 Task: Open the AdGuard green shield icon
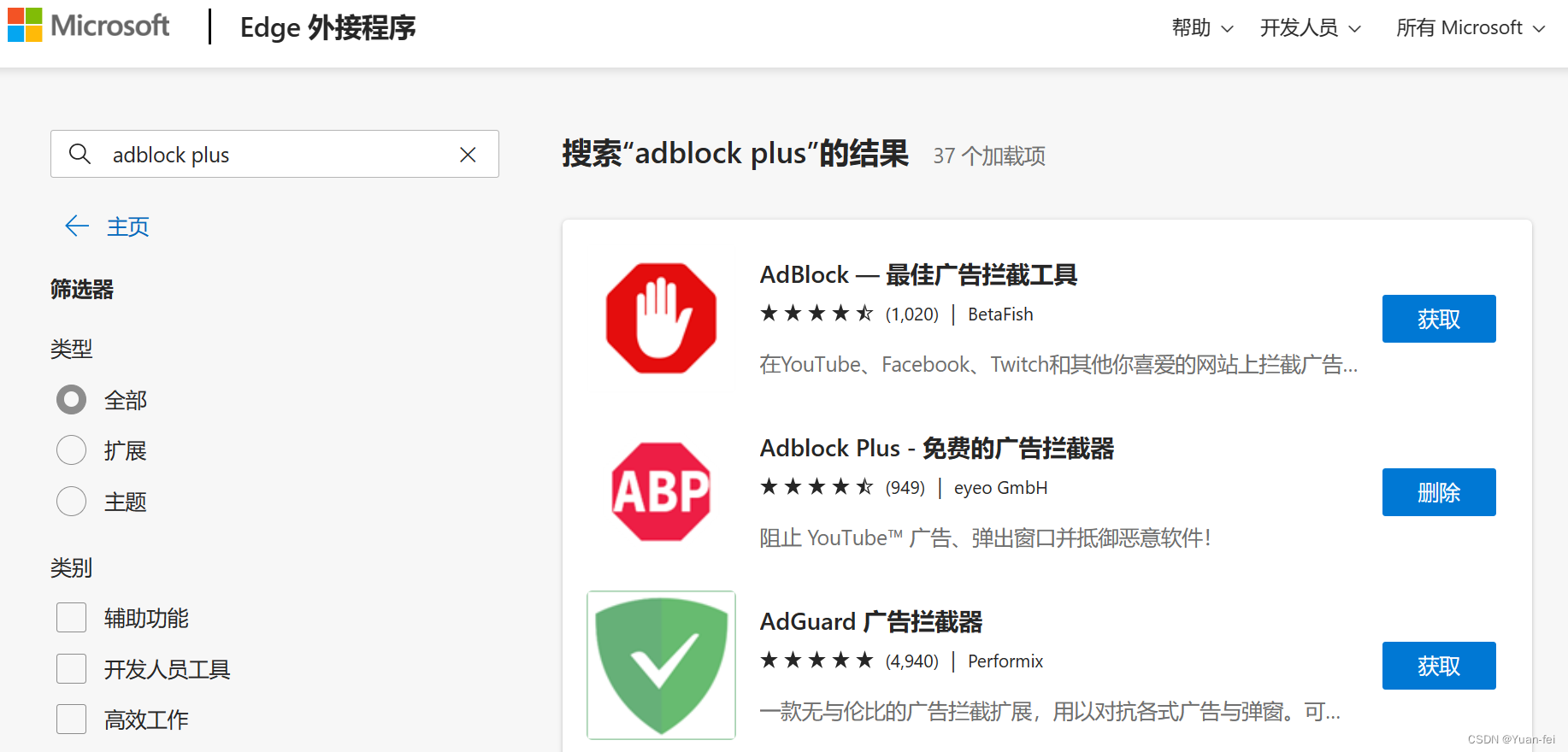(661, 665)
